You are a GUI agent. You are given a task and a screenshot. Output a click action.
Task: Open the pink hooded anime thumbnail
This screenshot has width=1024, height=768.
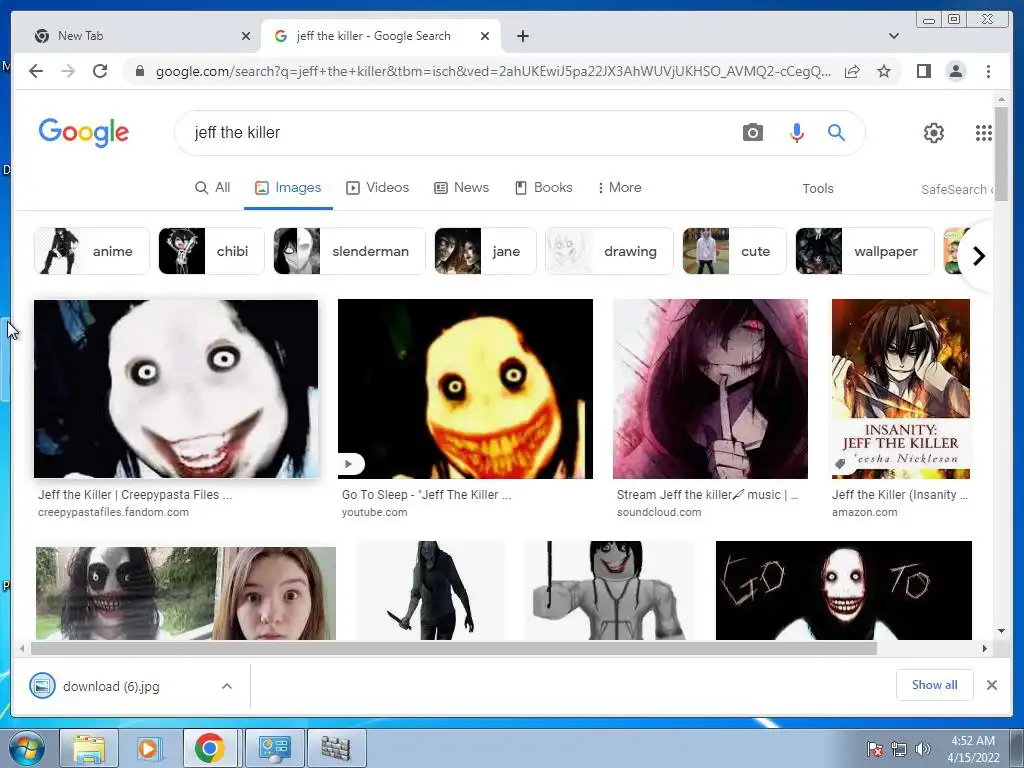[710, 389]
